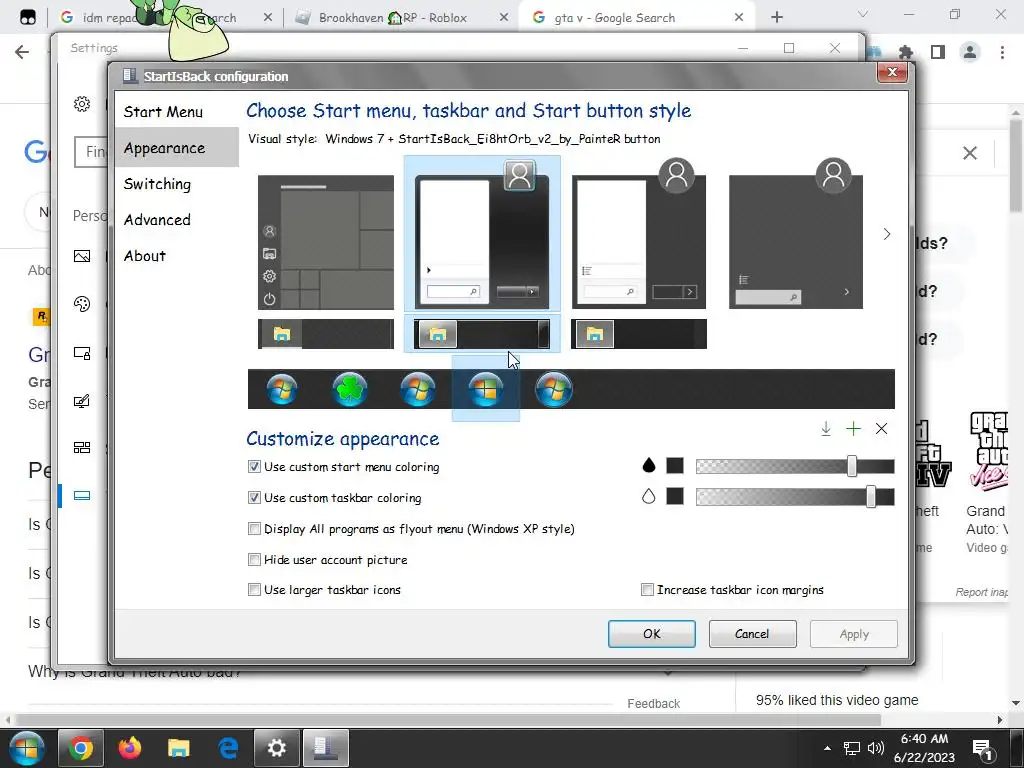The width and height of the screenshot is (1024, 768).
Task: Open Themes icon in Settings sidebar
Action: [82, 401]
